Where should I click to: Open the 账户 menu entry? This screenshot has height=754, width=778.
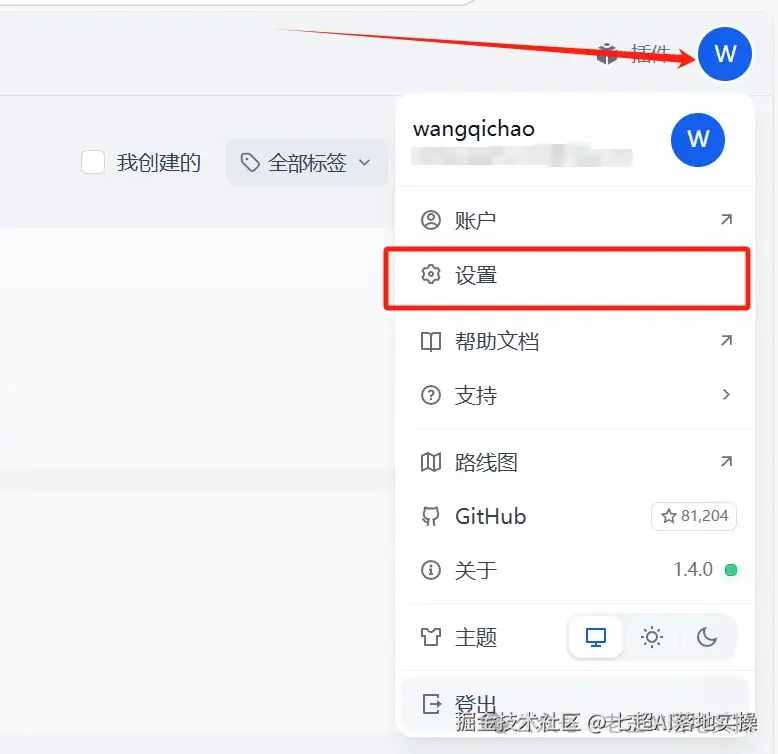point(575,220)
